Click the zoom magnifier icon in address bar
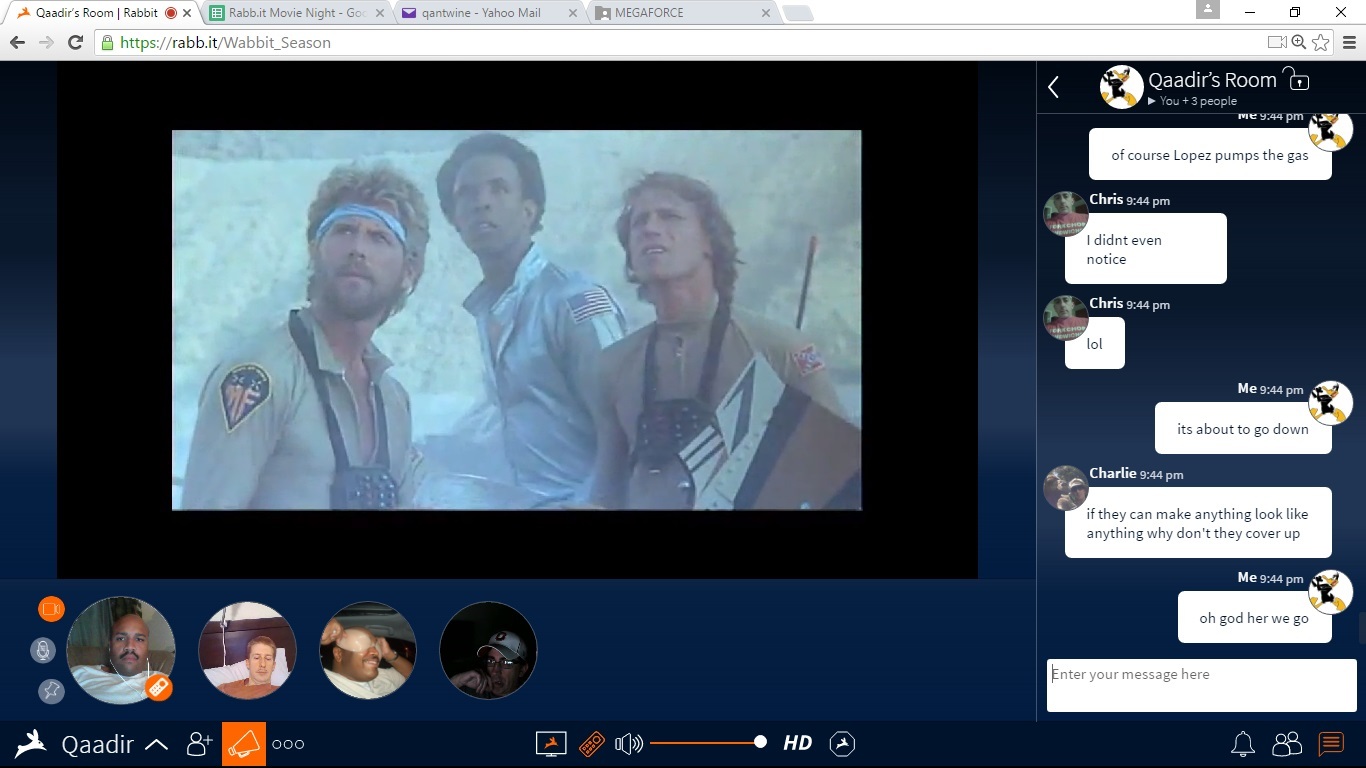Screen dimensions: 1366x768 1298,42
